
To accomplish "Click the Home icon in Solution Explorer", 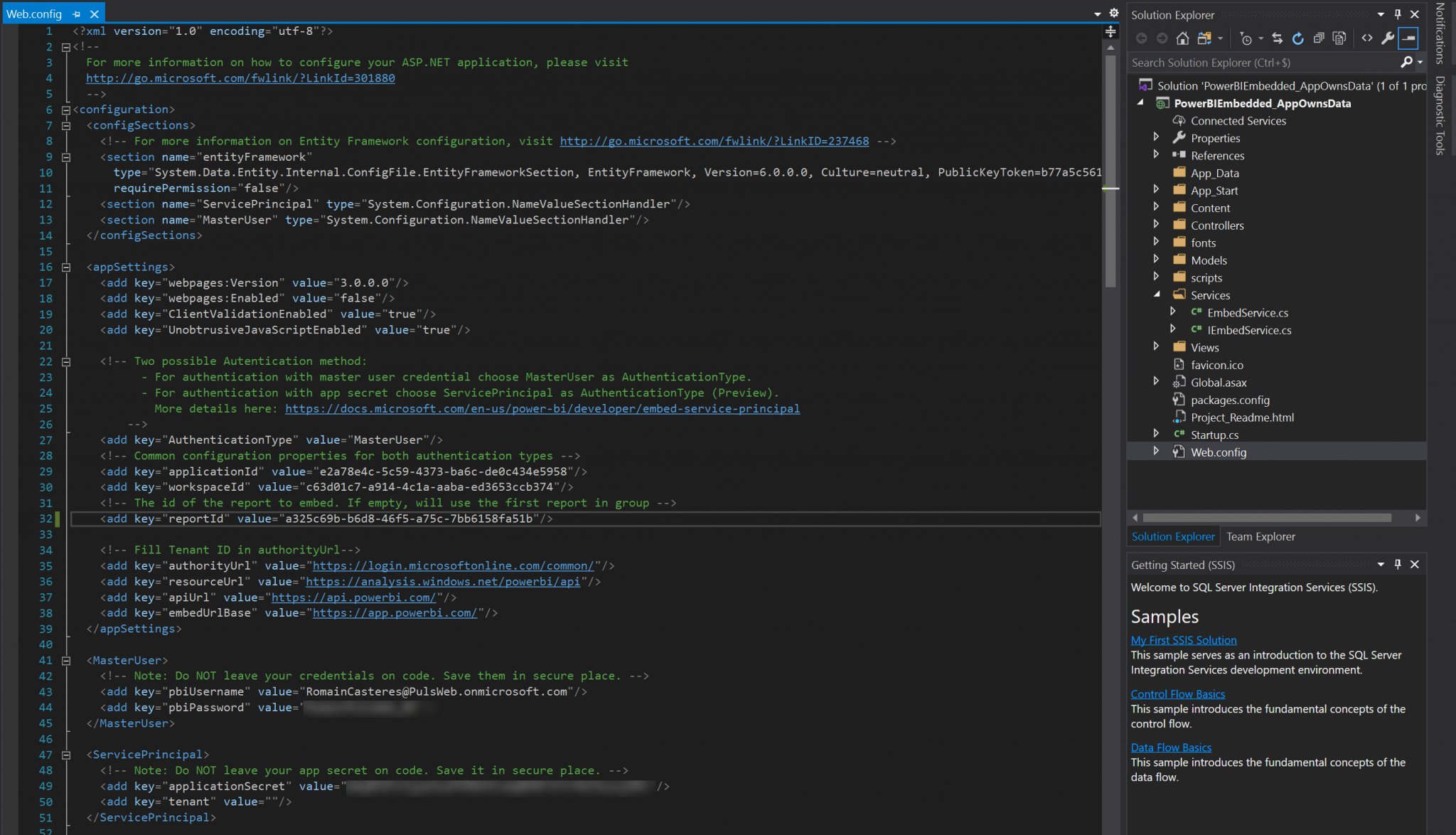I will pos(1182,38).
